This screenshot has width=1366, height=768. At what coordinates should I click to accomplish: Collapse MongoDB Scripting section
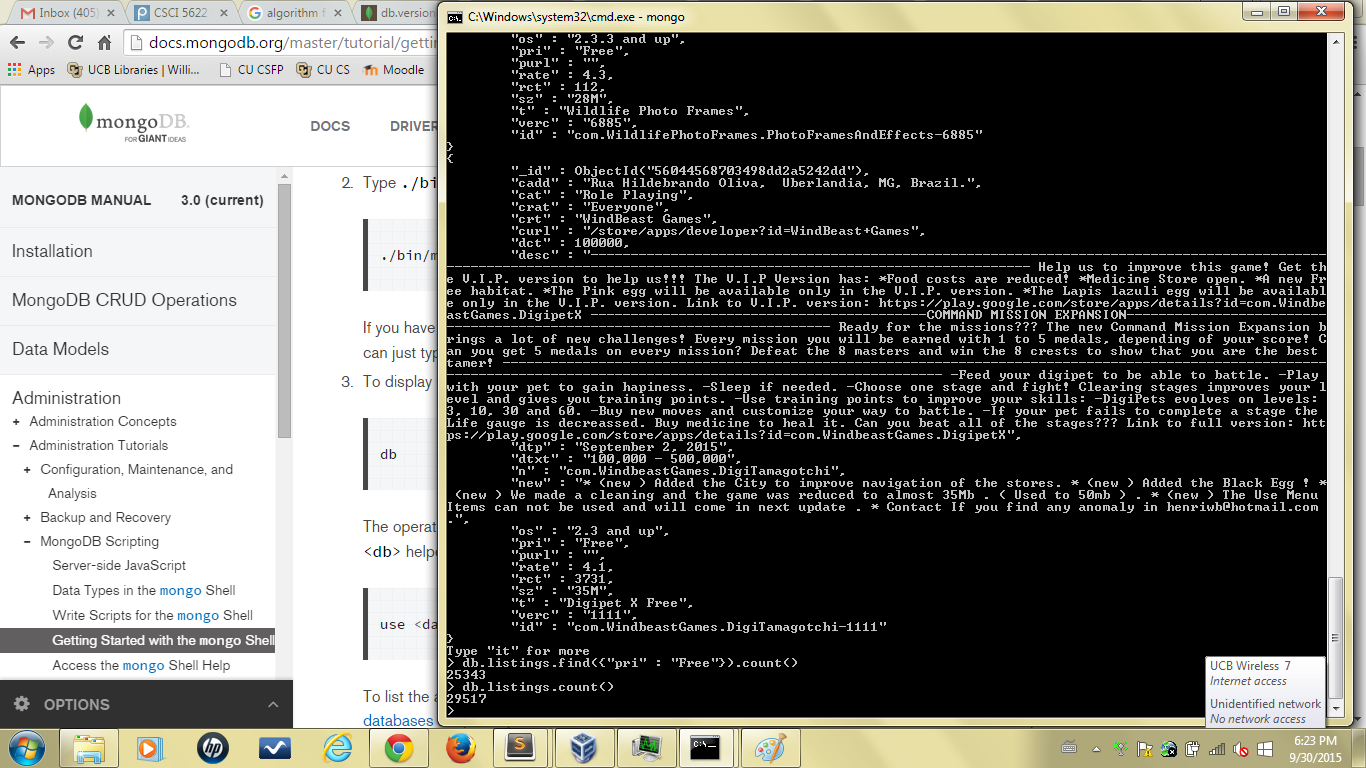click(x=28, y=542)
